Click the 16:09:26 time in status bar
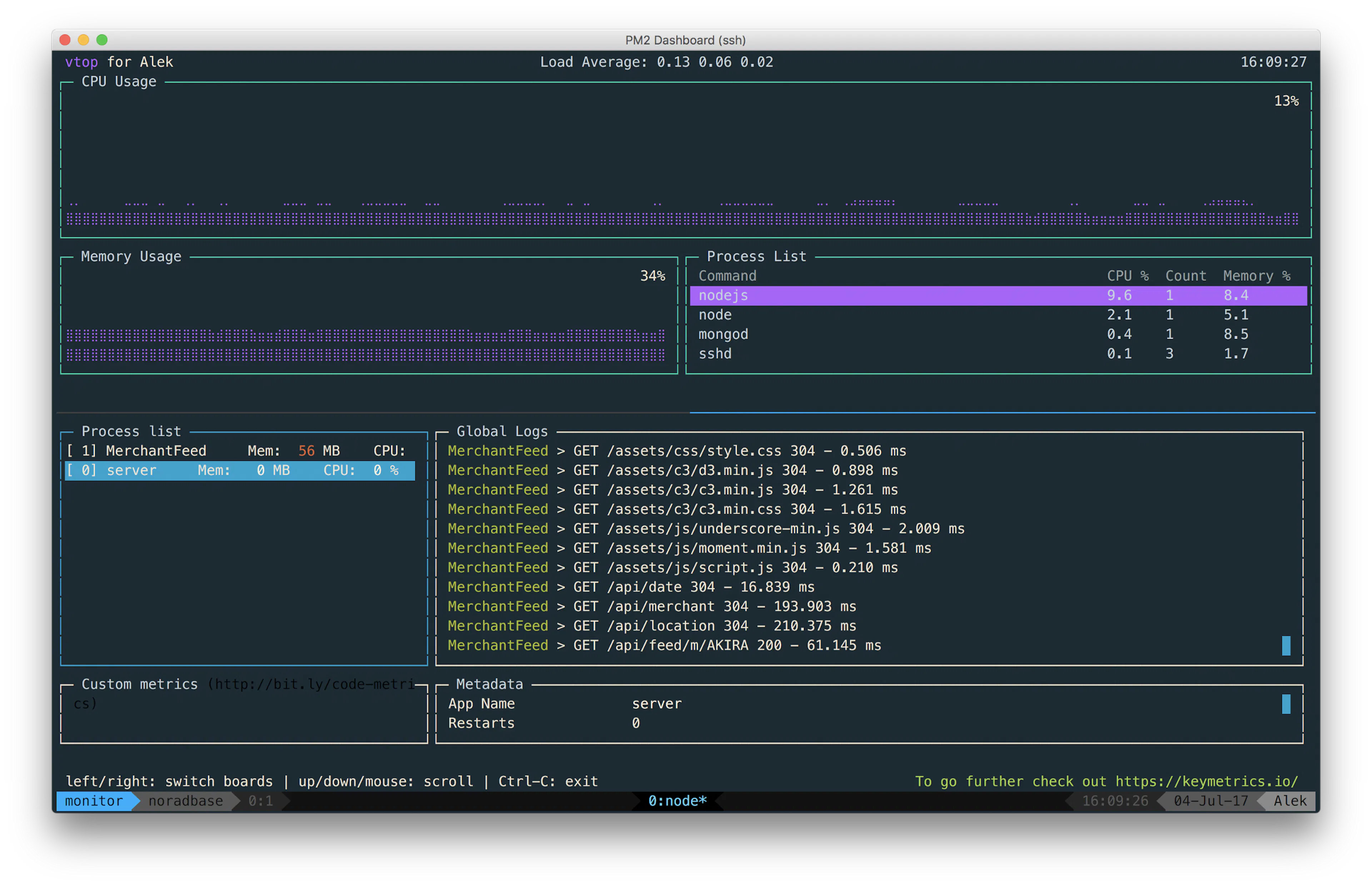Image resolution: width=1372 pixels, height=887 pixels. (1115, 801)
